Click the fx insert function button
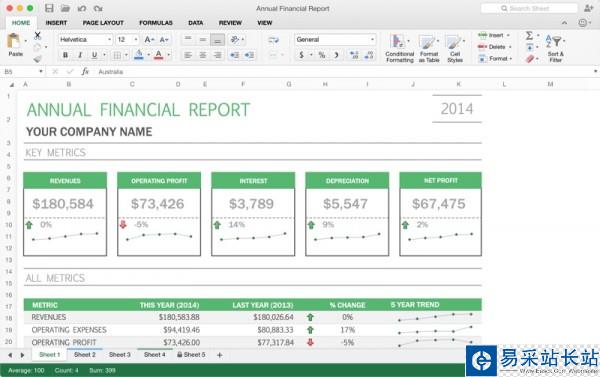Screen dimensions: 600x377 [85, 72]
